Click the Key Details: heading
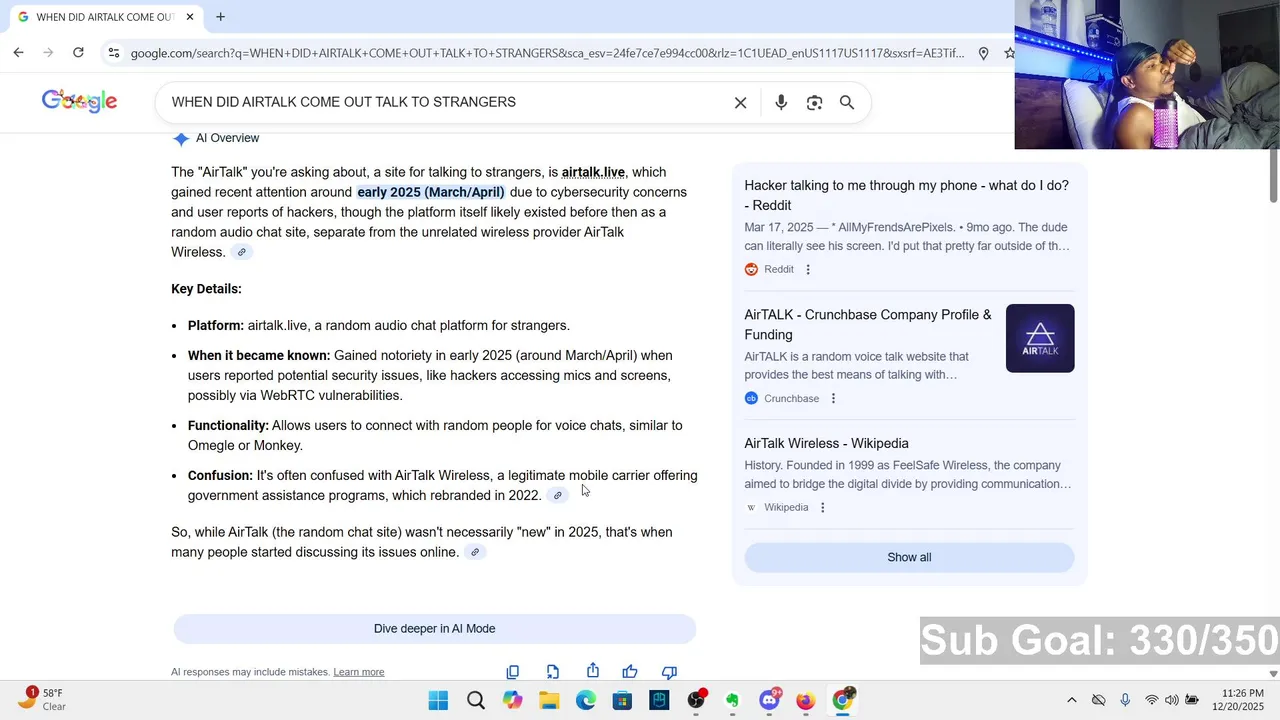The height and width of the screenshot is (720, 1280). [x=206, y=289]
